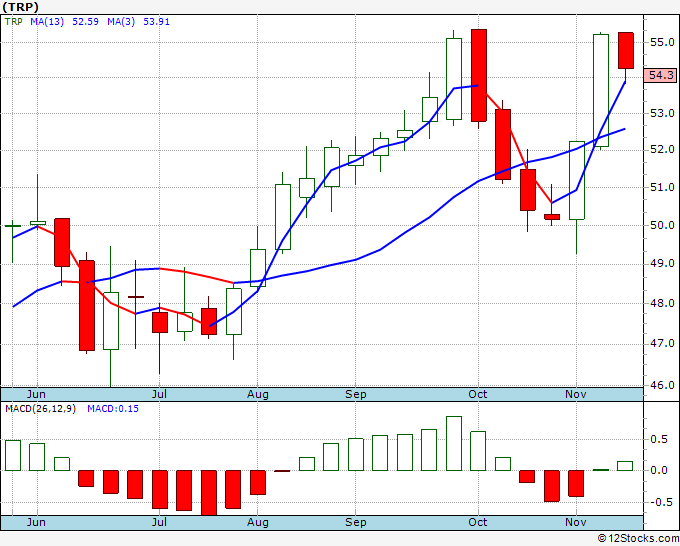Click the latest red candlestick beside the 54.3 tag
This screenshot has width=680, height=546.
click(626, 50)
